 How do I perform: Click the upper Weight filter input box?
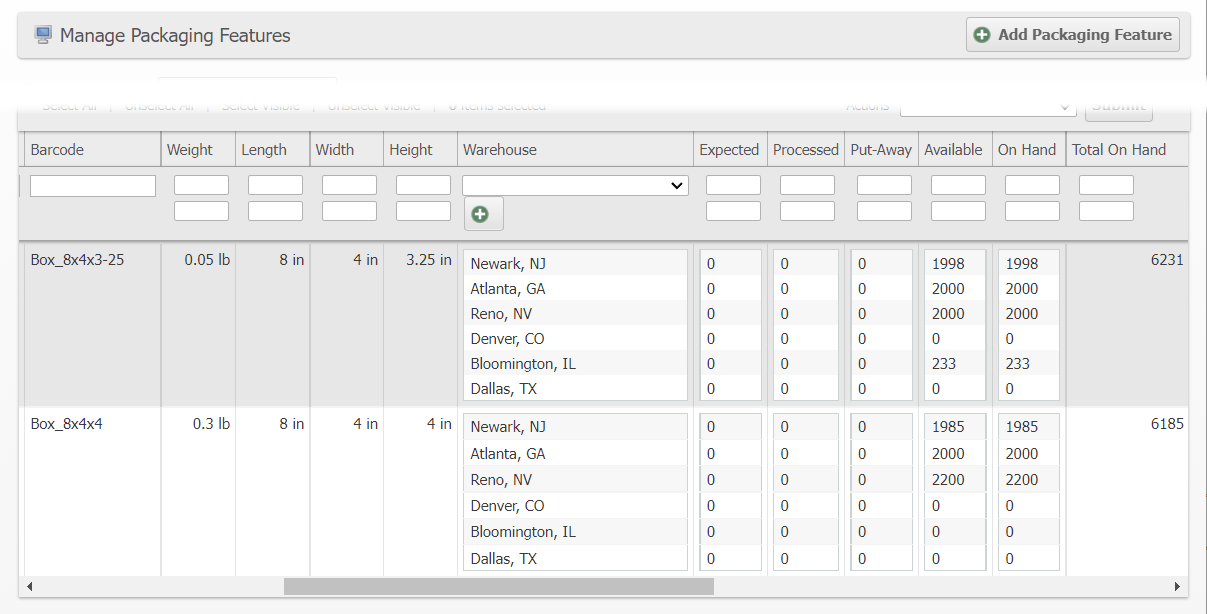[201, 185]
